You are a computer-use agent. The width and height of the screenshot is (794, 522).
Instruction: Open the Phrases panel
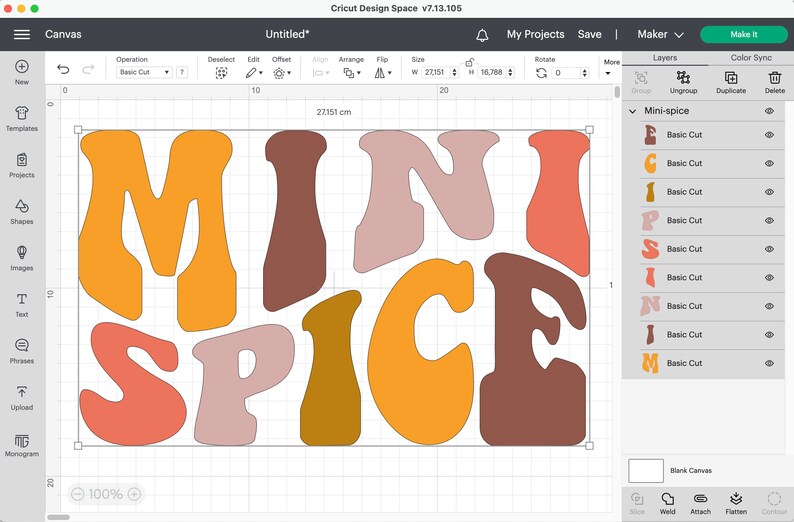point(22,351)
